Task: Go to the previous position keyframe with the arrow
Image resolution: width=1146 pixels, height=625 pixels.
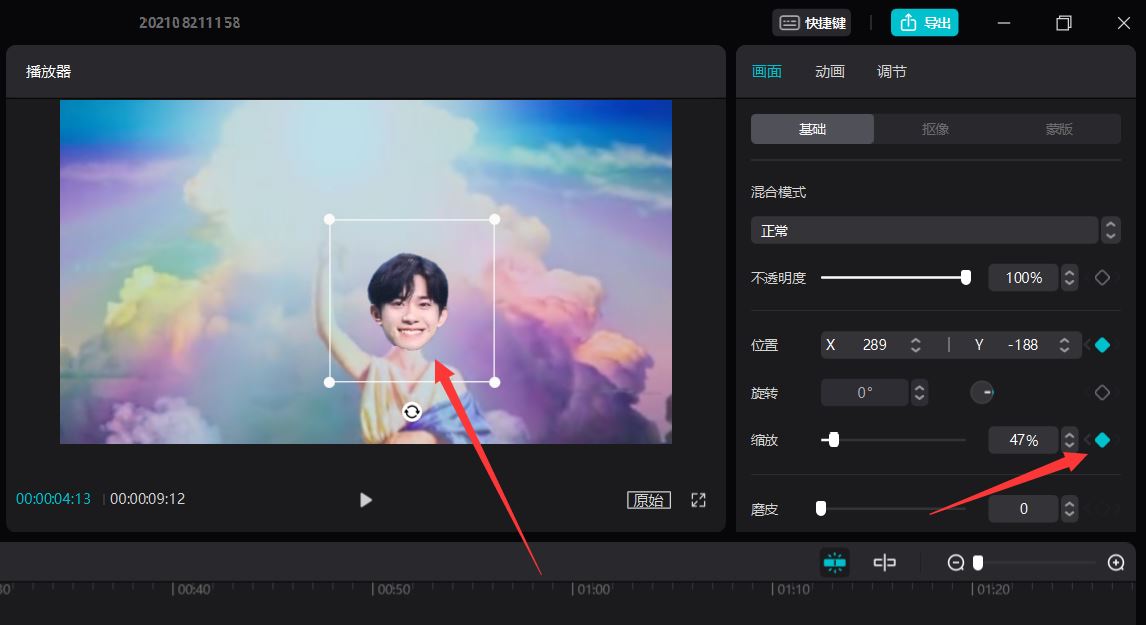Action: coord(1087,345)
